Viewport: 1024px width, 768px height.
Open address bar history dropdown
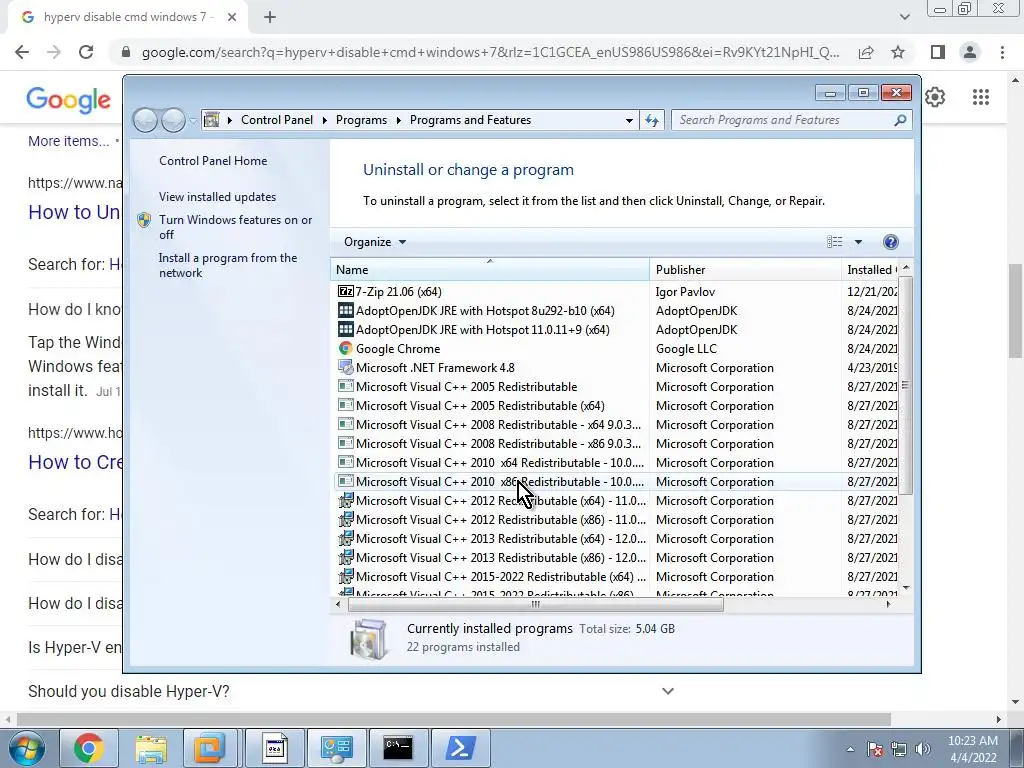629,120
